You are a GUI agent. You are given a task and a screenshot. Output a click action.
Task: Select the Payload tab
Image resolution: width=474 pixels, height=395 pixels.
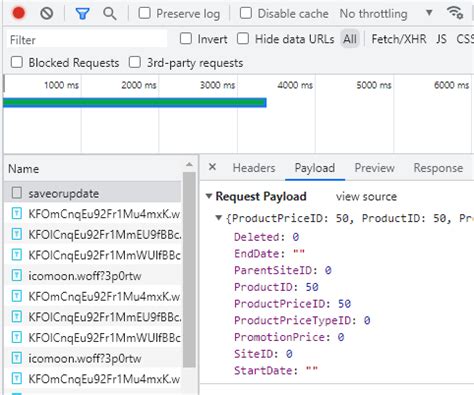tap(315, 168)
